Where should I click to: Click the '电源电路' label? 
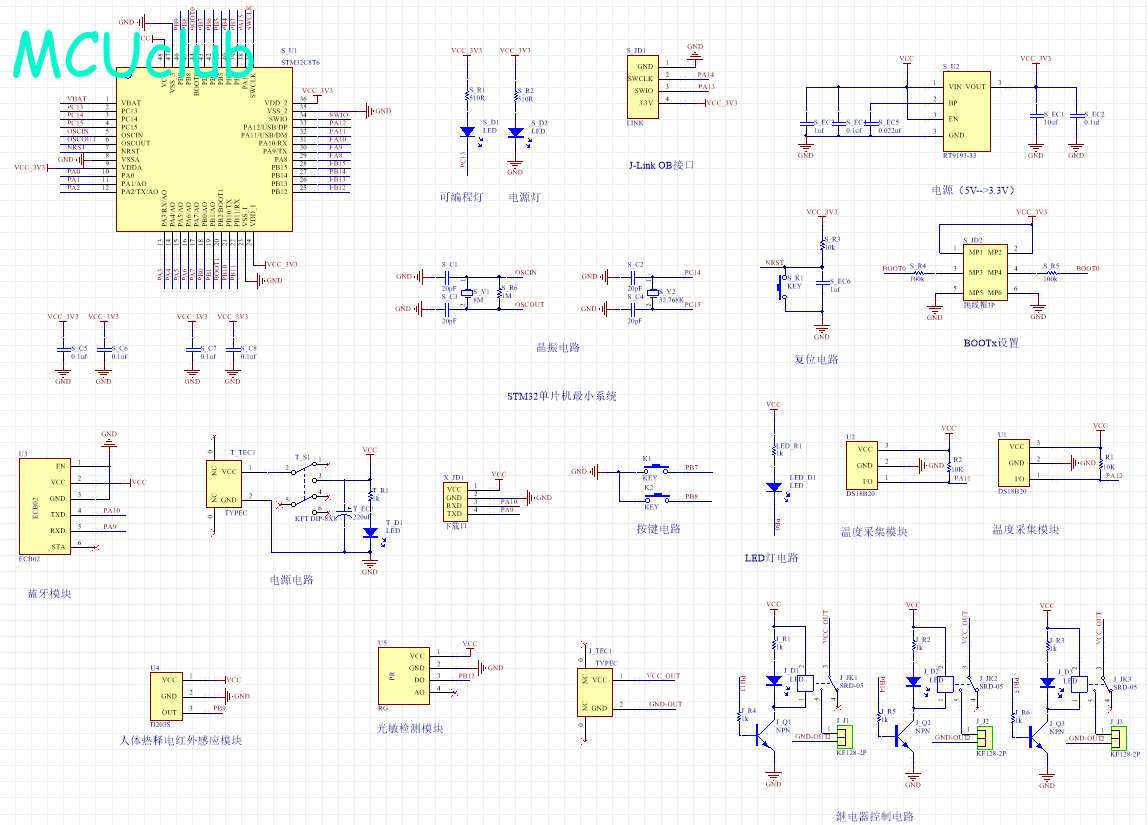tap(291, 580)
